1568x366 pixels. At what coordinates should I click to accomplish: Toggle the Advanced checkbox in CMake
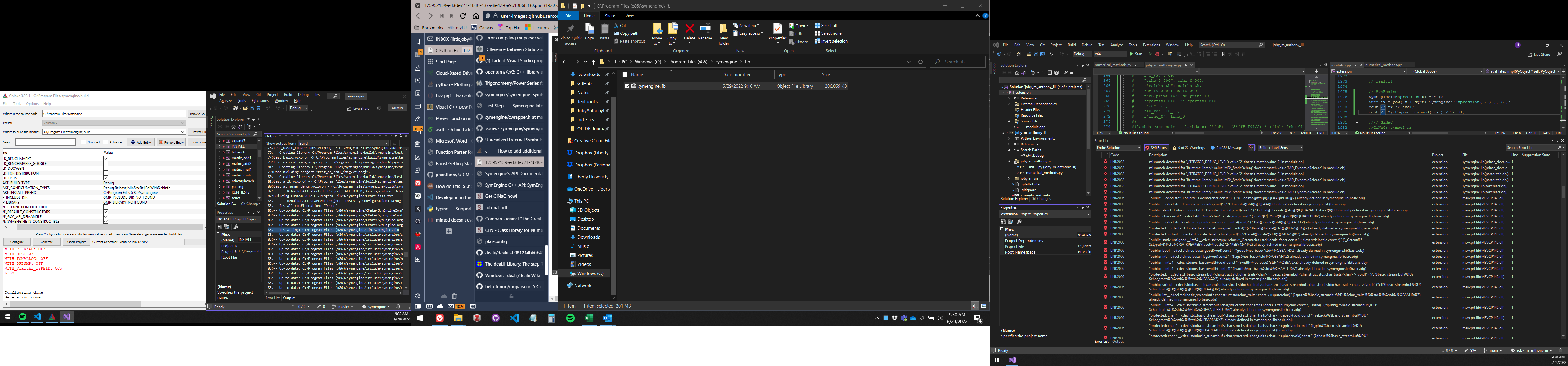click(105, 142)
